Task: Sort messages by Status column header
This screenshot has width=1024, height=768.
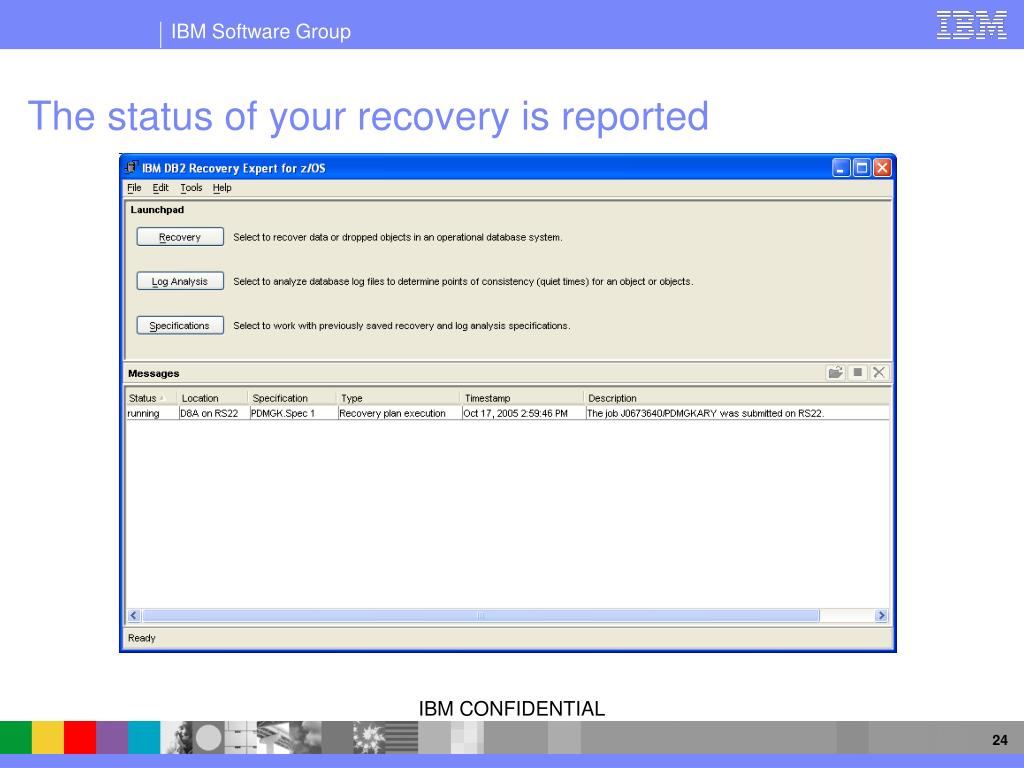Action: (x=151, y=398)
